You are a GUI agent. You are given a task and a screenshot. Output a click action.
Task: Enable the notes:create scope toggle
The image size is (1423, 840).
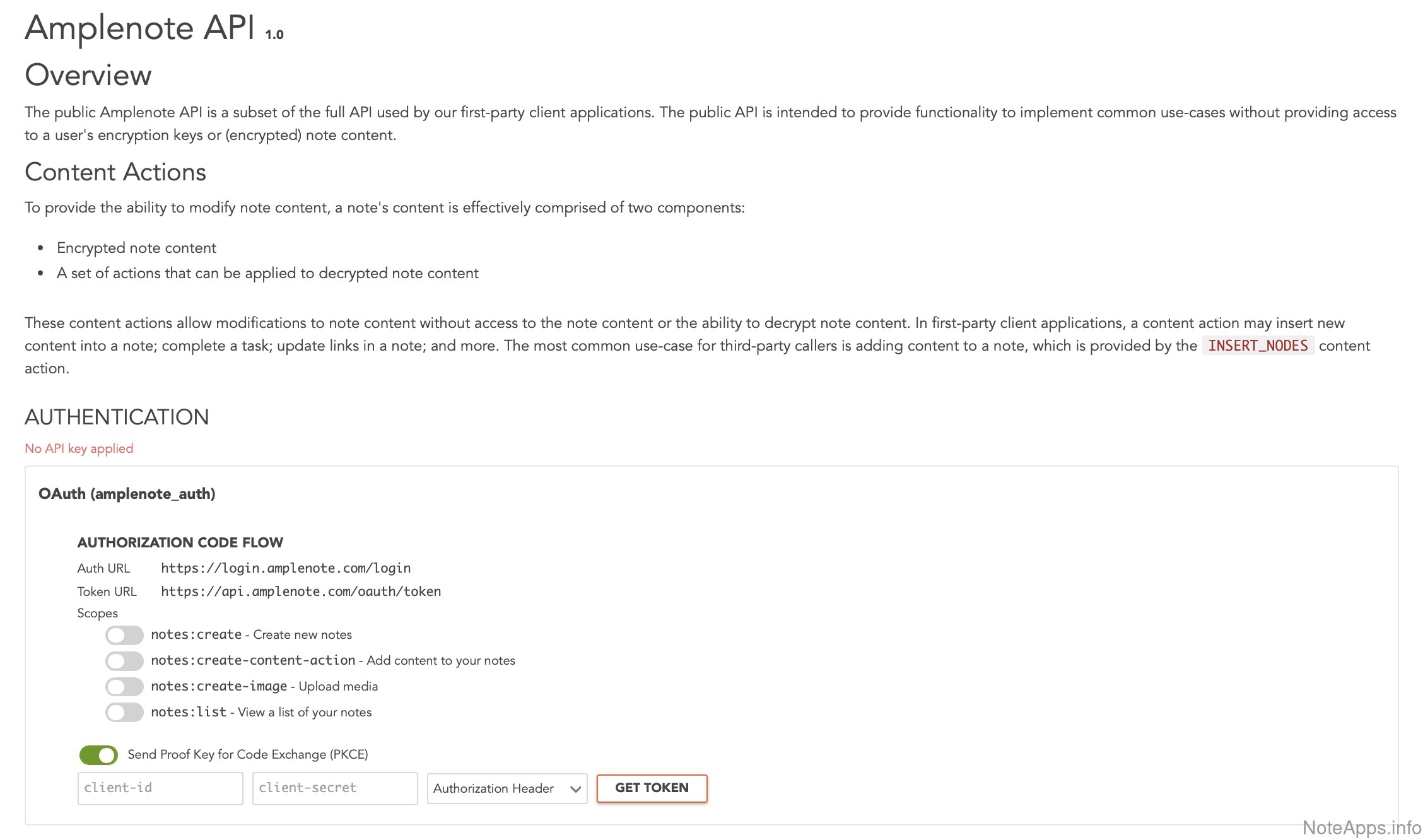(x=124, y=635)
